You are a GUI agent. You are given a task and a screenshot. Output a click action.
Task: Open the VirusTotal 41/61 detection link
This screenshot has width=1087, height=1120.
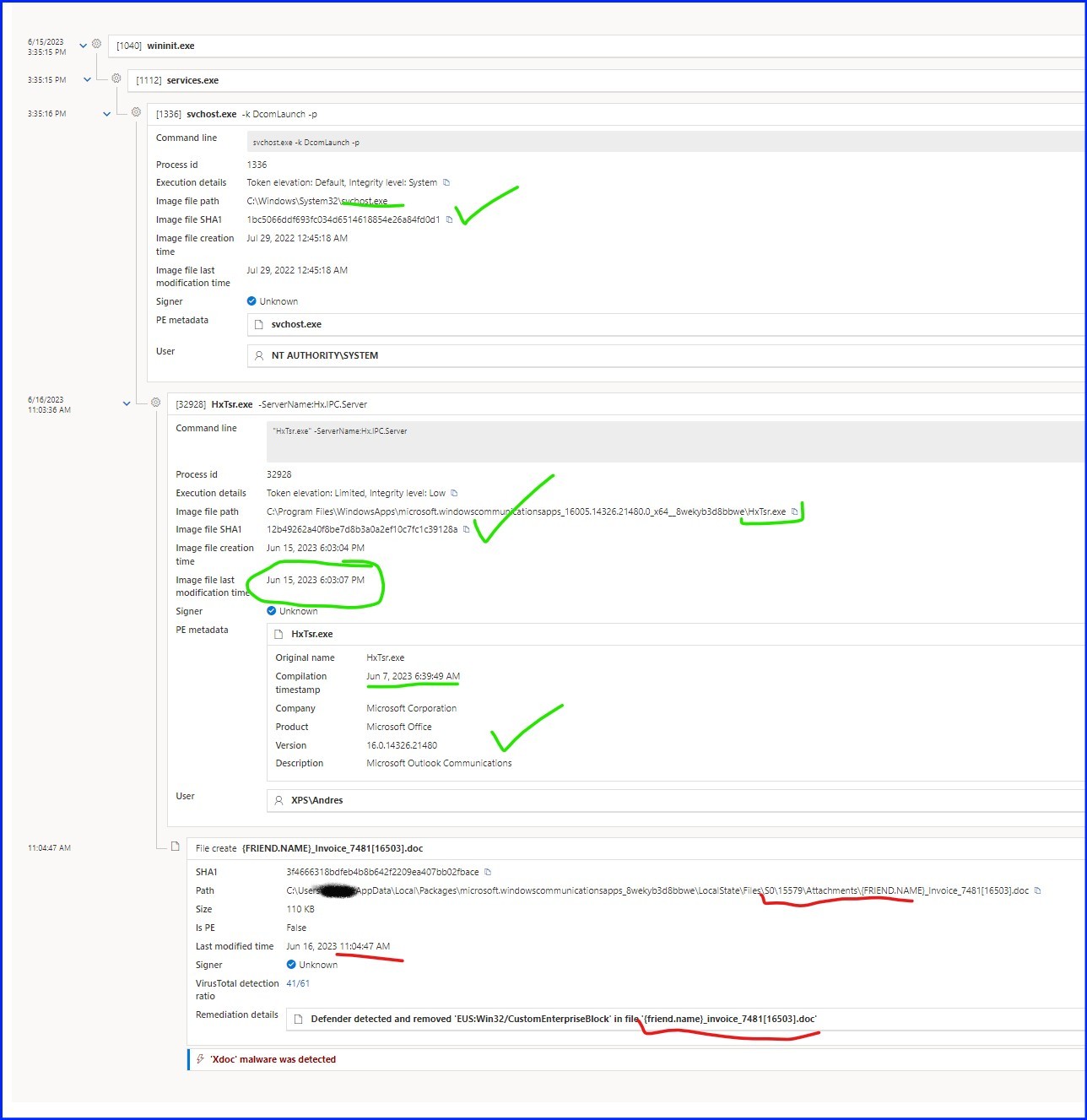click(x=298, y=983)
